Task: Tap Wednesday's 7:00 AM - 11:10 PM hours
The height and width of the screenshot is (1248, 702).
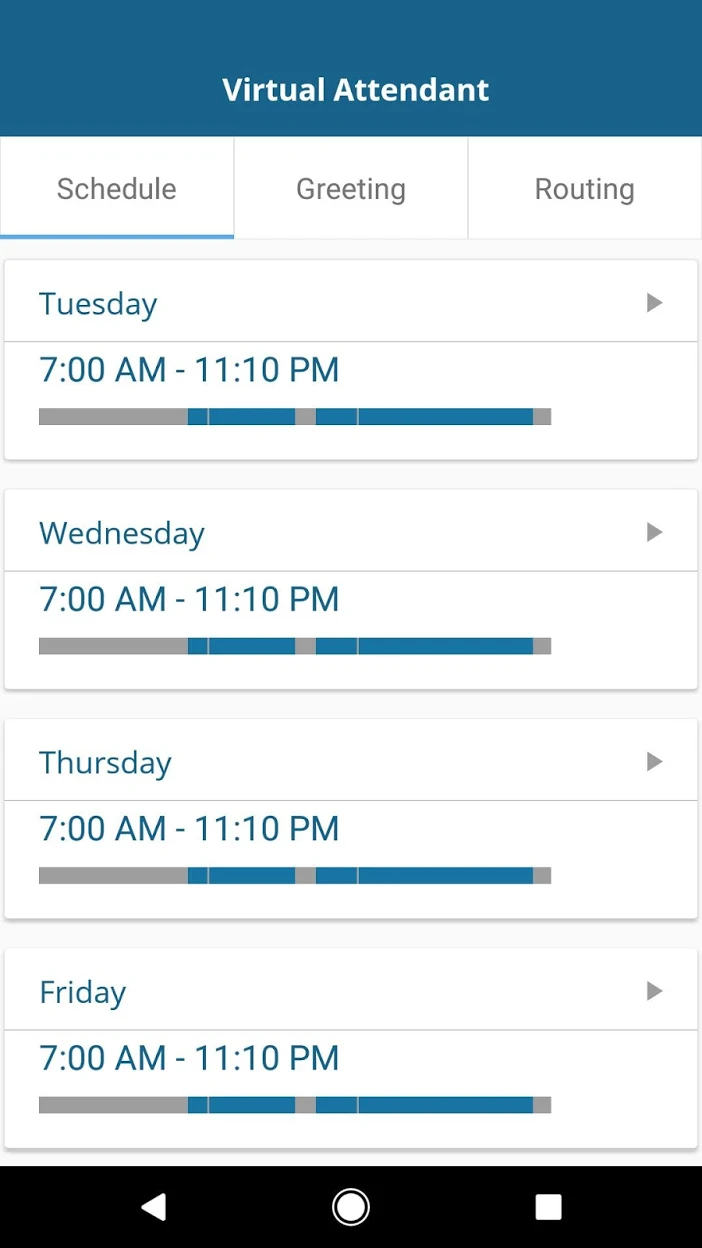Action: pyautogui.click(x=189, y=600)
